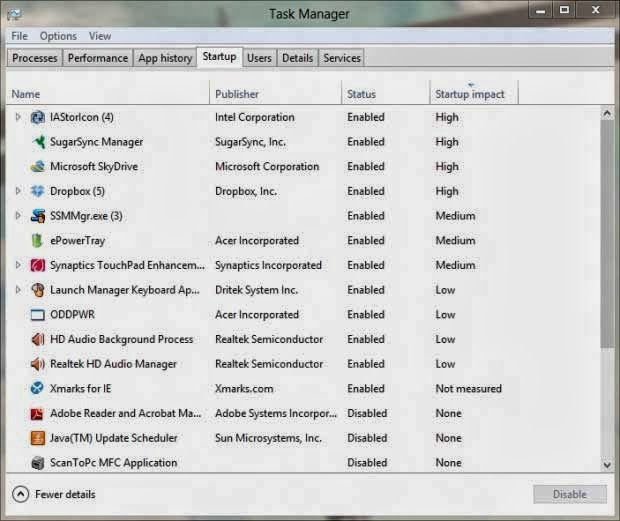Click the scrollbar down arrow
Viewport: 620px width, 521px height.
tap(607, 465)
